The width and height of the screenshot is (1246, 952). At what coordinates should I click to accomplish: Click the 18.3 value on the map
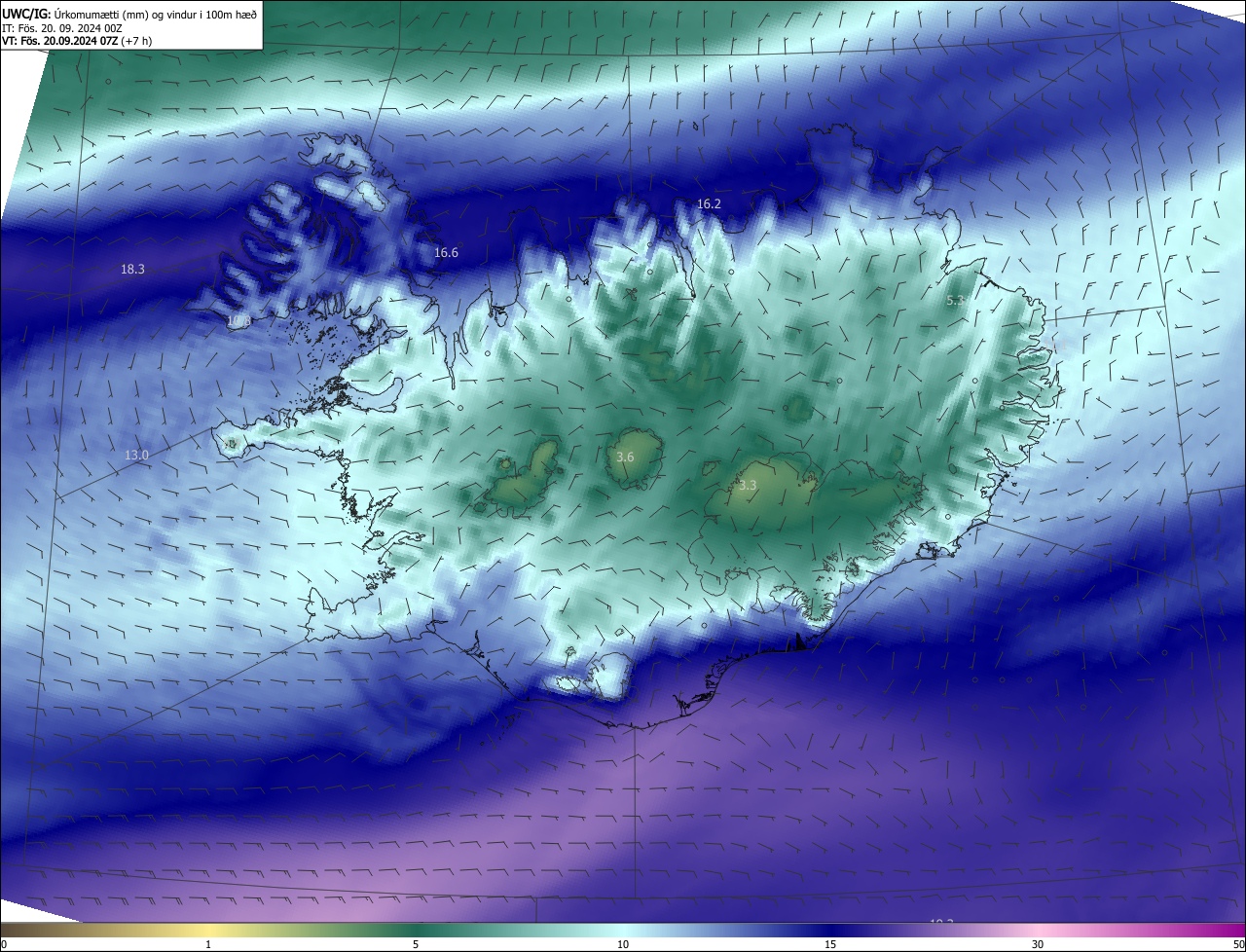[x=132, y=270]
